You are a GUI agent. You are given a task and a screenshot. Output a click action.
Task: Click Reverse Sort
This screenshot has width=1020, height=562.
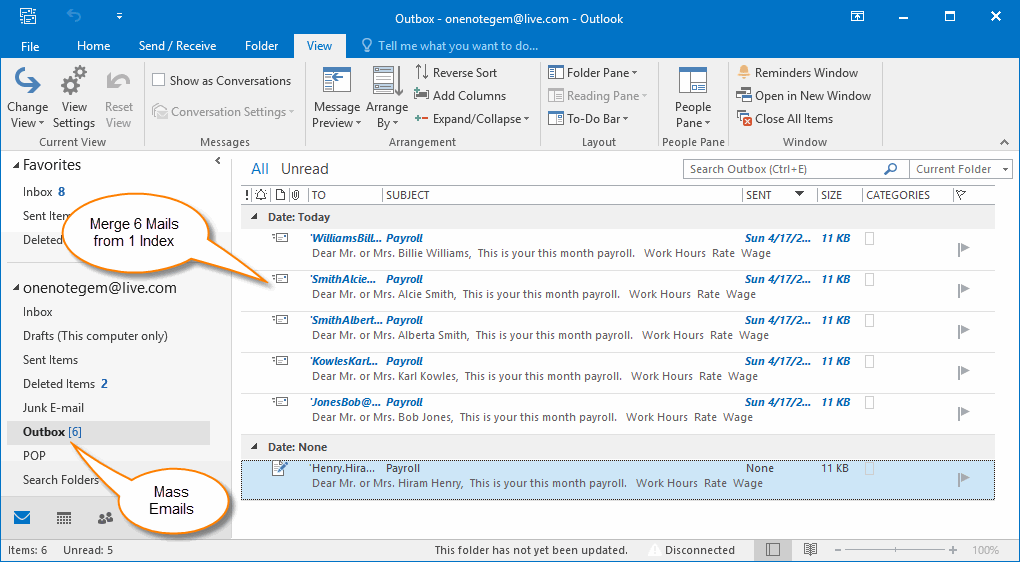[456, 72]
